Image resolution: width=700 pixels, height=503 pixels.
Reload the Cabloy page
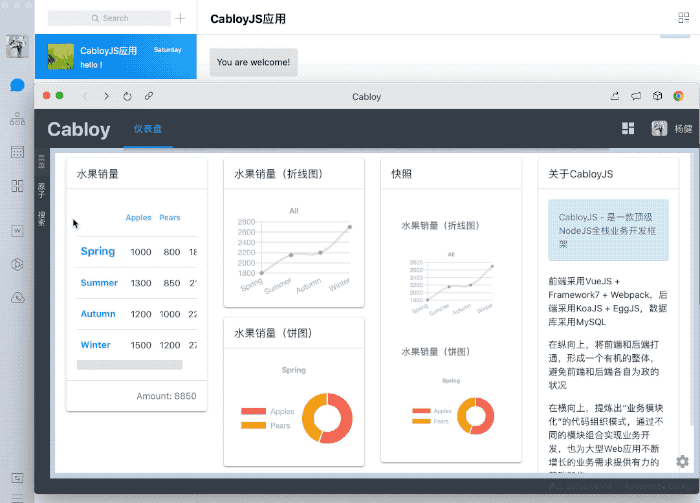(x=127, y=96)
